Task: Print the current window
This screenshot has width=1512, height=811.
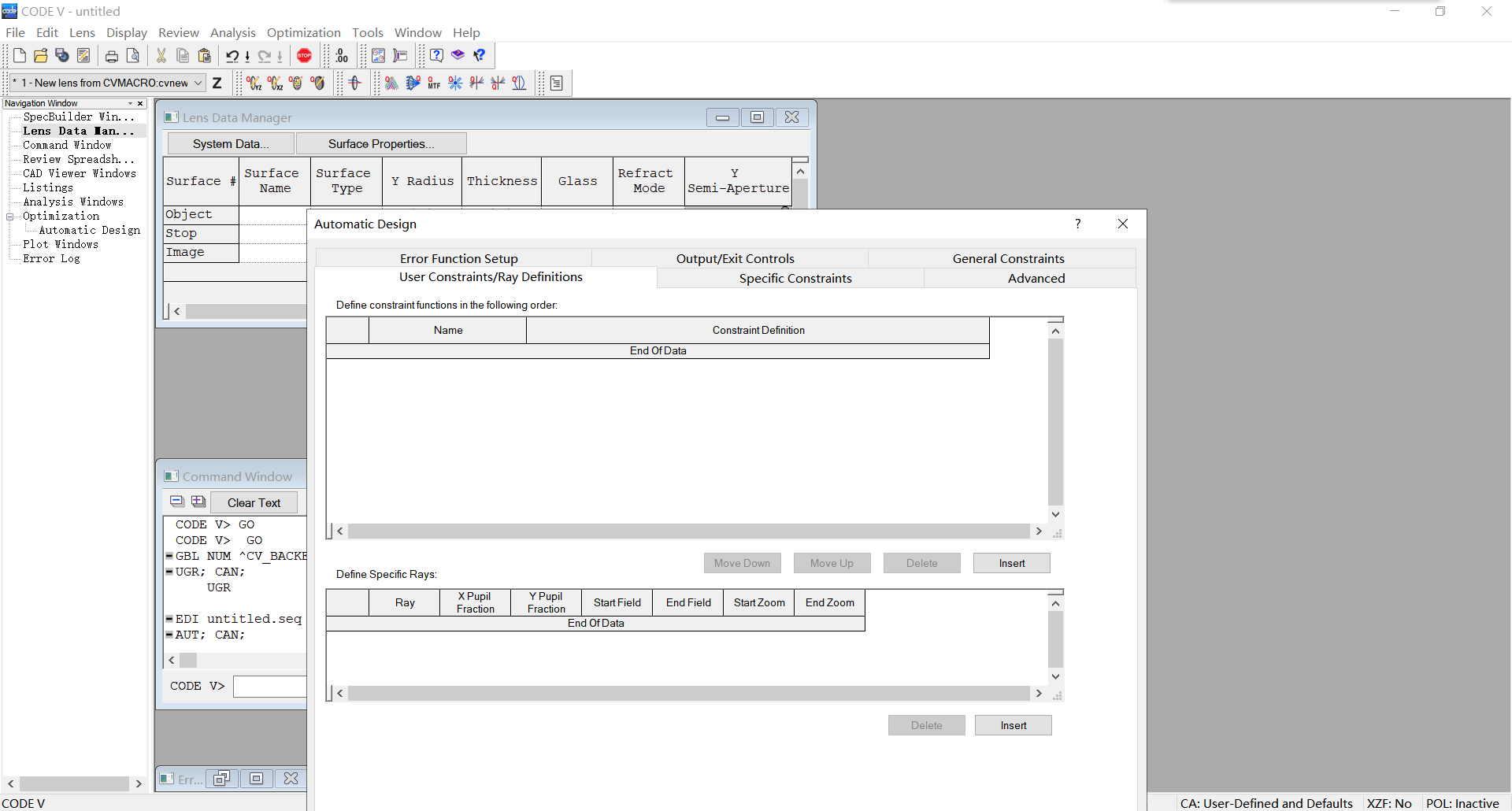Action: pyautogui.click(x=112, y=55)
